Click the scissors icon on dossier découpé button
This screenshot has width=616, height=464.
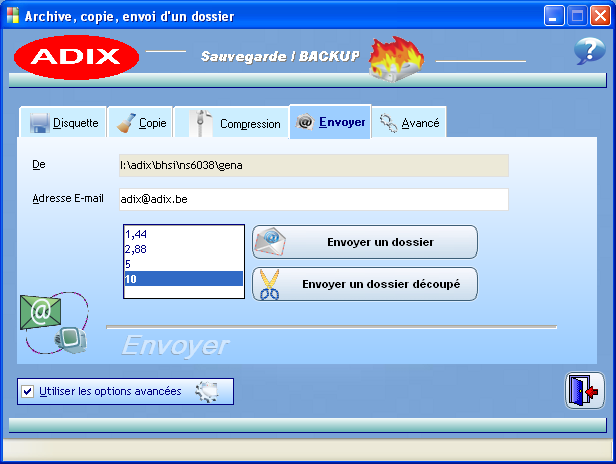click(270, 284)
